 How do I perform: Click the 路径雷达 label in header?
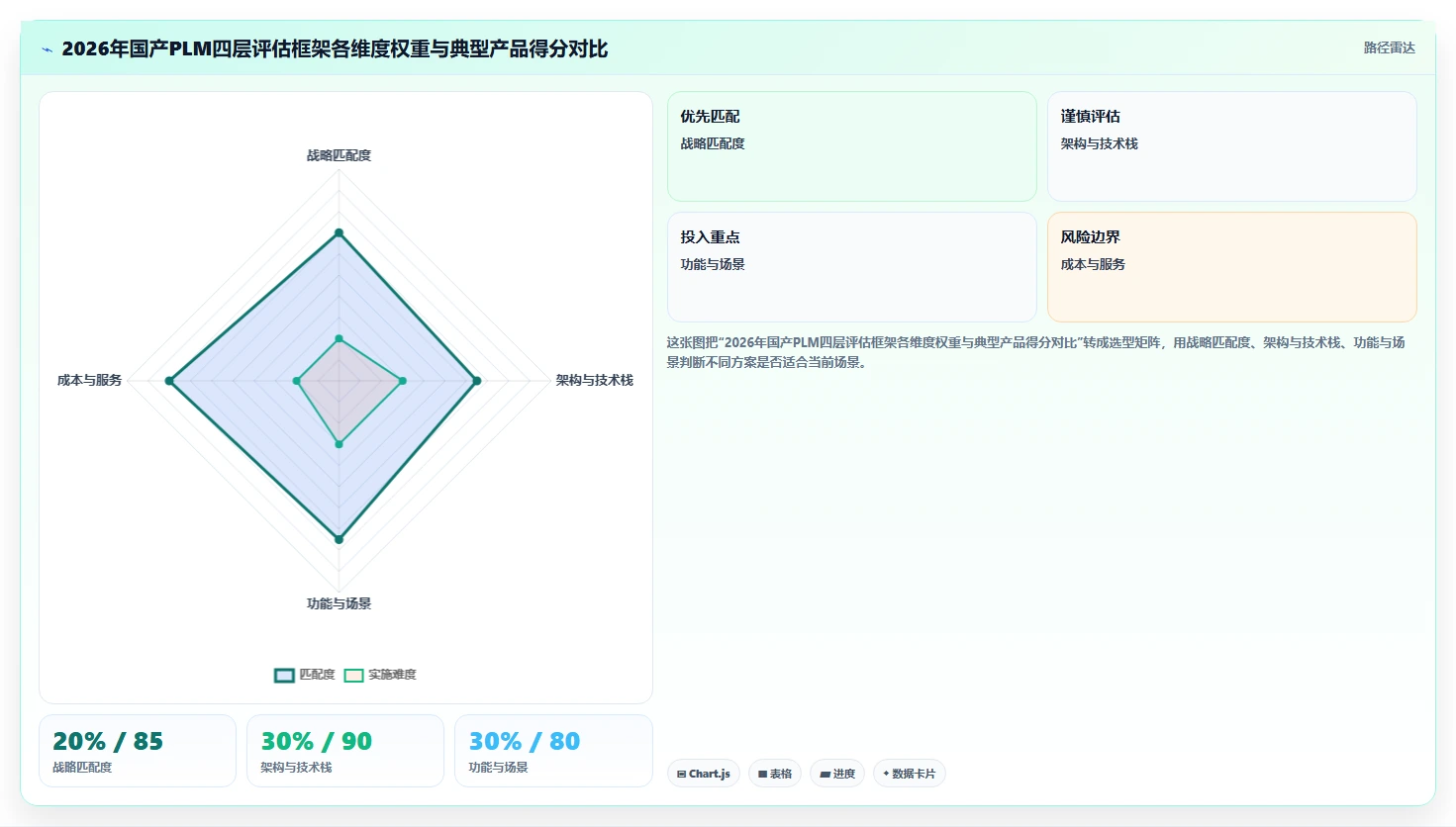pos(1389,47)
